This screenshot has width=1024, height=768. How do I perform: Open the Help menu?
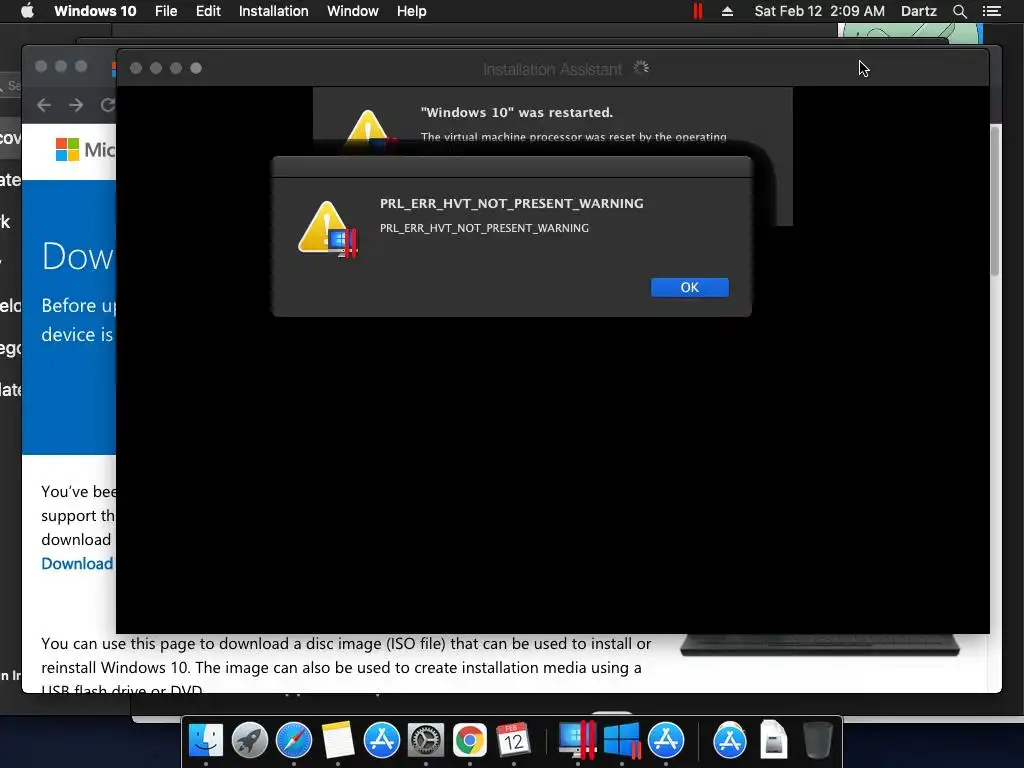click(x=411, y=11)
